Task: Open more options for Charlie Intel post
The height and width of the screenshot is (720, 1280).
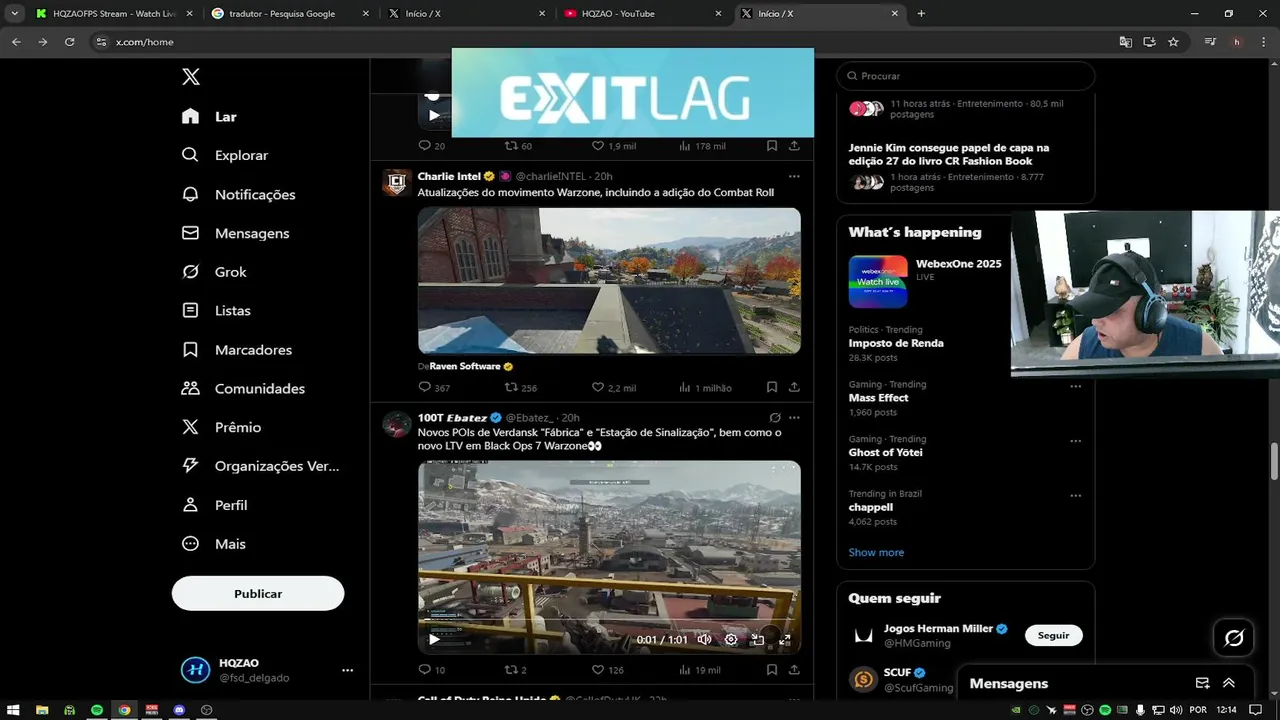Action: pyautogui.click(x=794, y=176)
